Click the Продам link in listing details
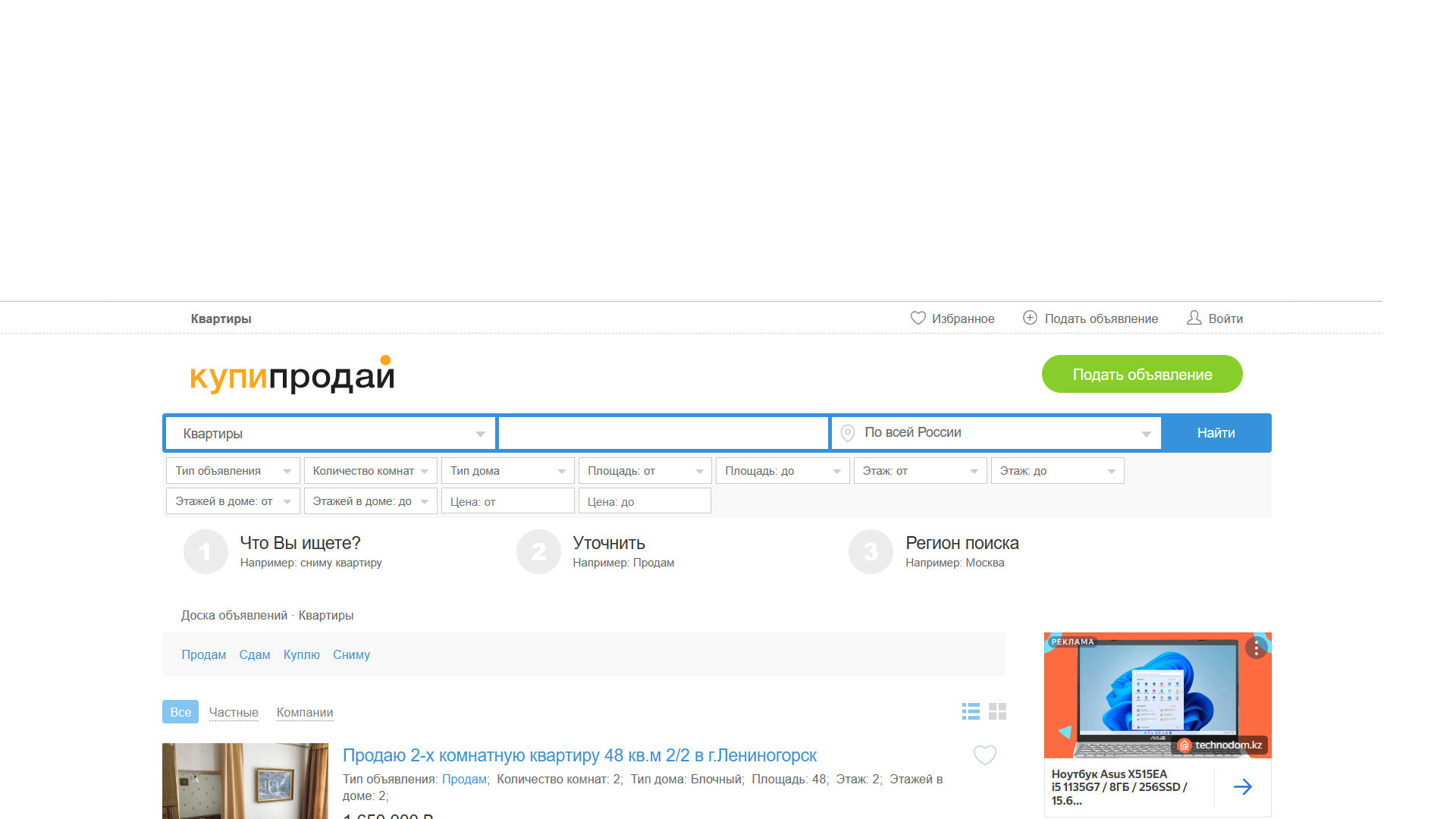The image size is (1456, 819). 464,780
